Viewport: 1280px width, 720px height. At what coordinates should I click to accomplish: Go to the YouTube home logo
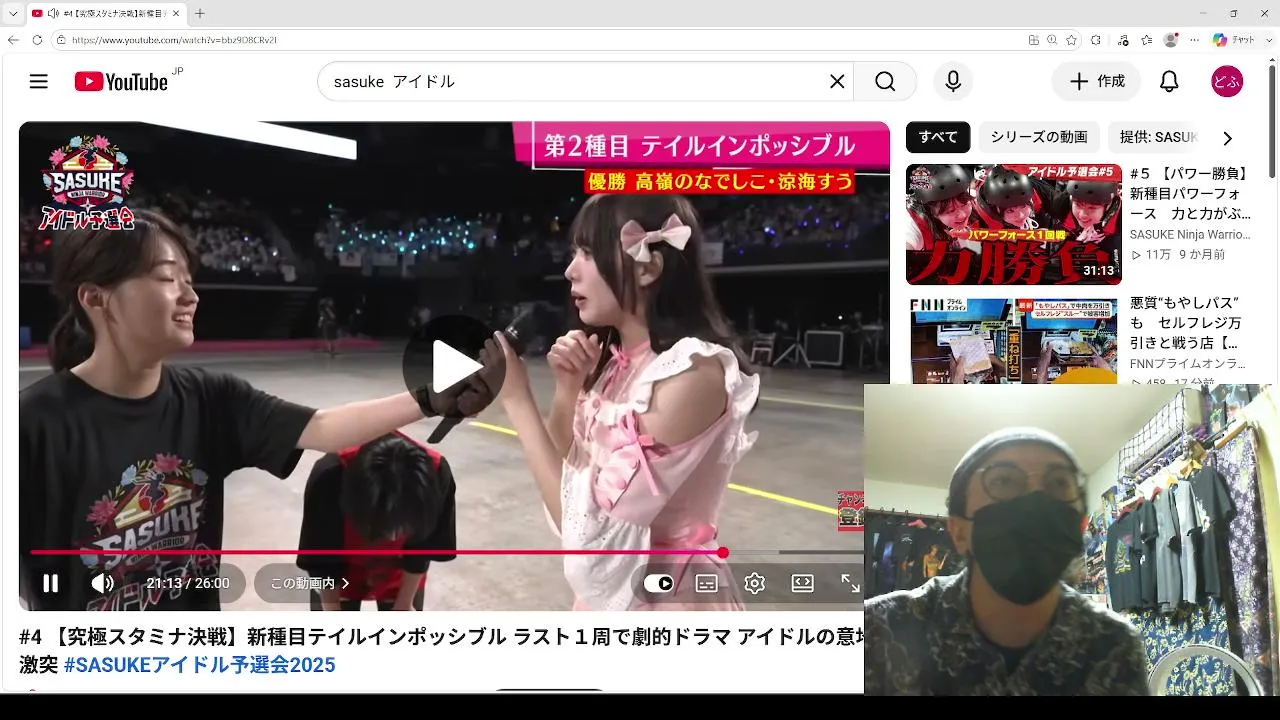click(x=121, y=82)
